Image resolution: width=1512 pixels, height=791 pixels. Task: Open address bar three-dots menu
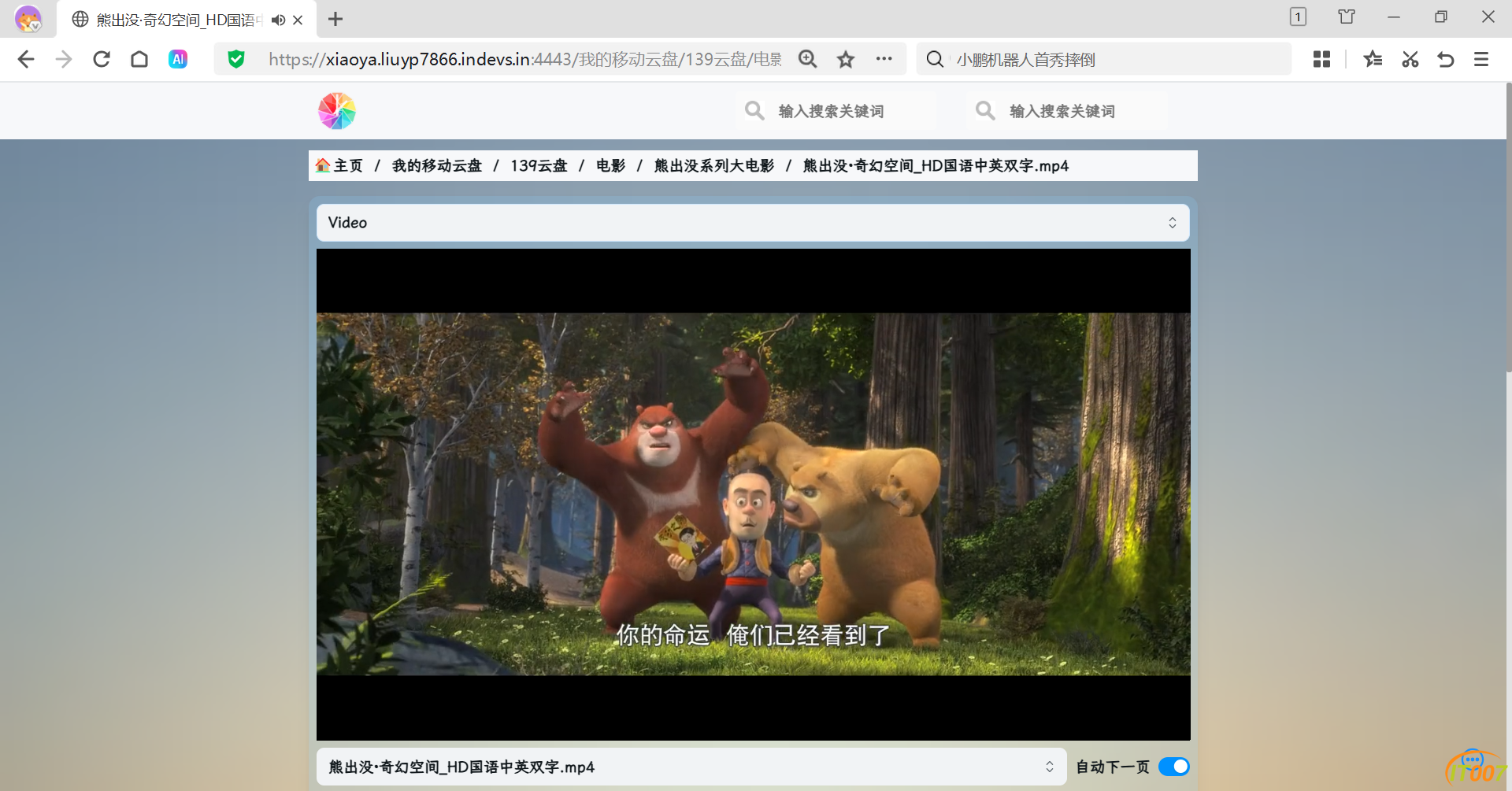[x=884, y=59]
